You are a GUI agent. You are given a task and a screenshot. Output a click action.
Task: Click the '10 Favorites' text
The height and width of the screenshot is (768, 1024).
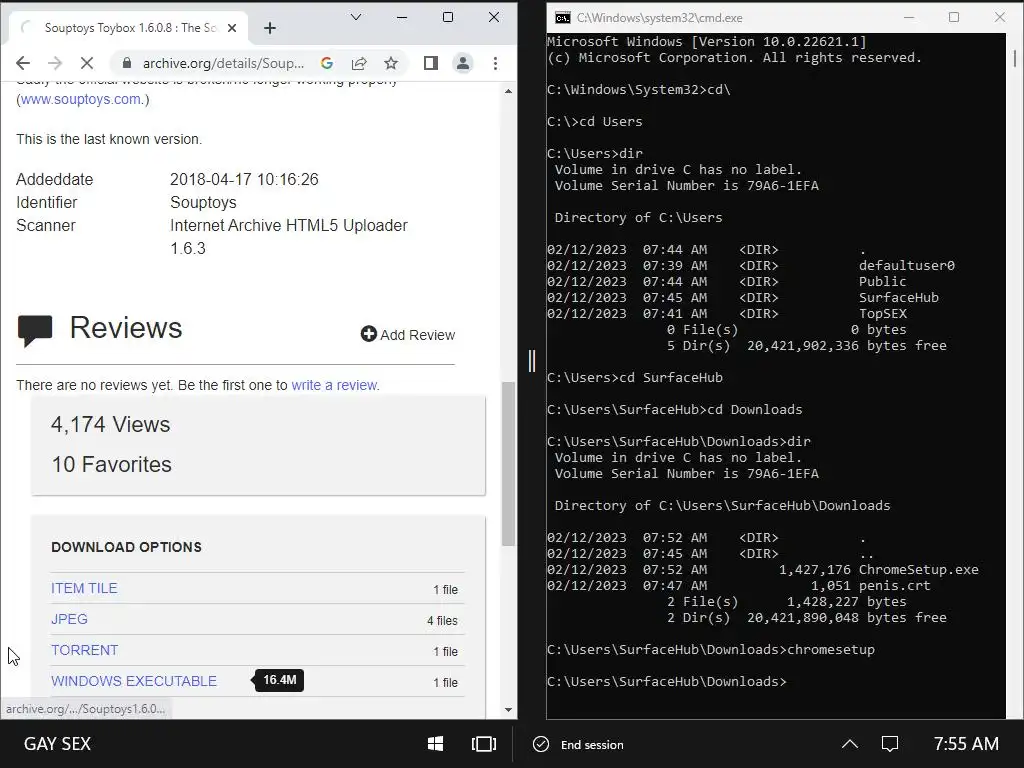[112, 464]
